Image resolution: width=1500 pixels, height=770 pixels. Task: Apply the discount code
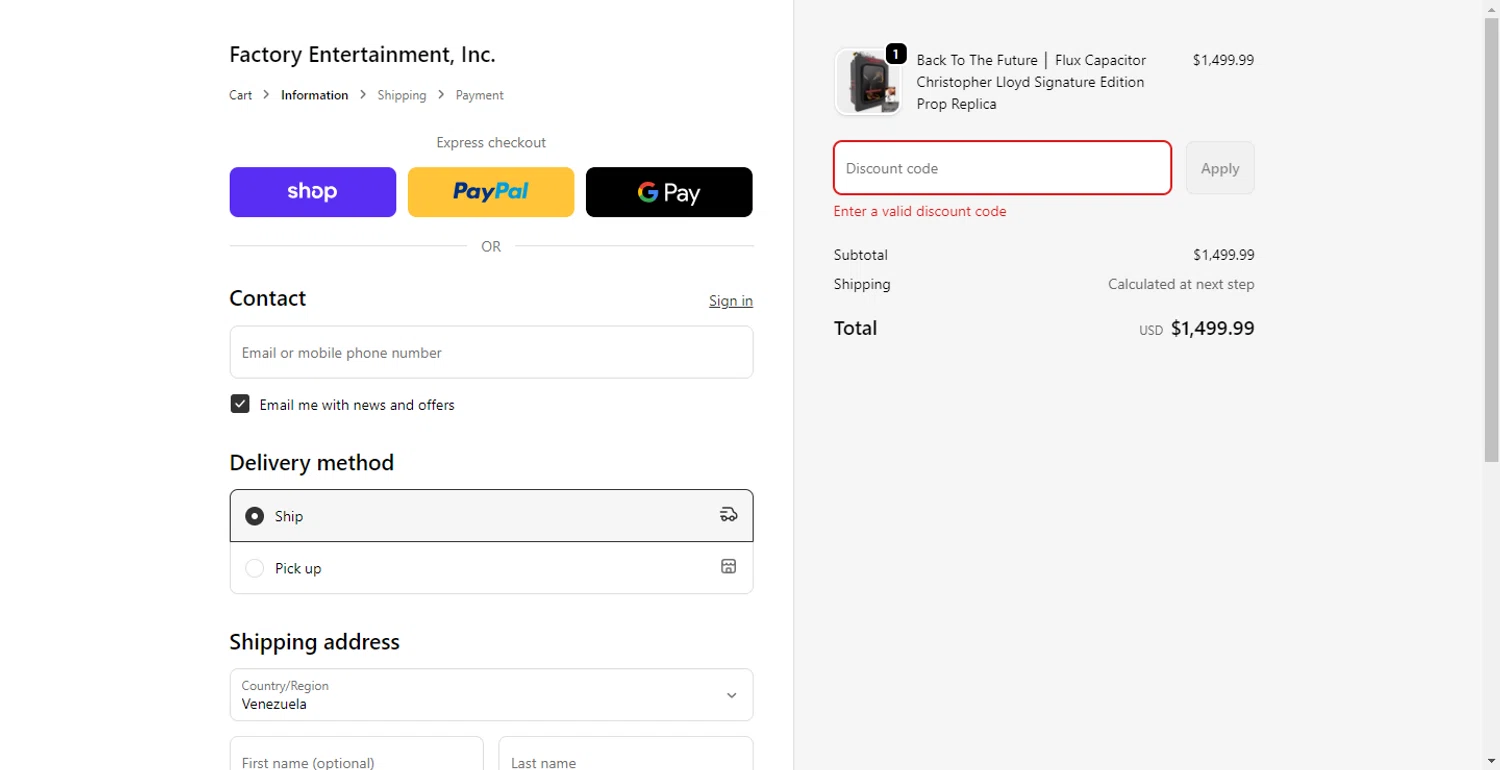(x=1220, y=168)
